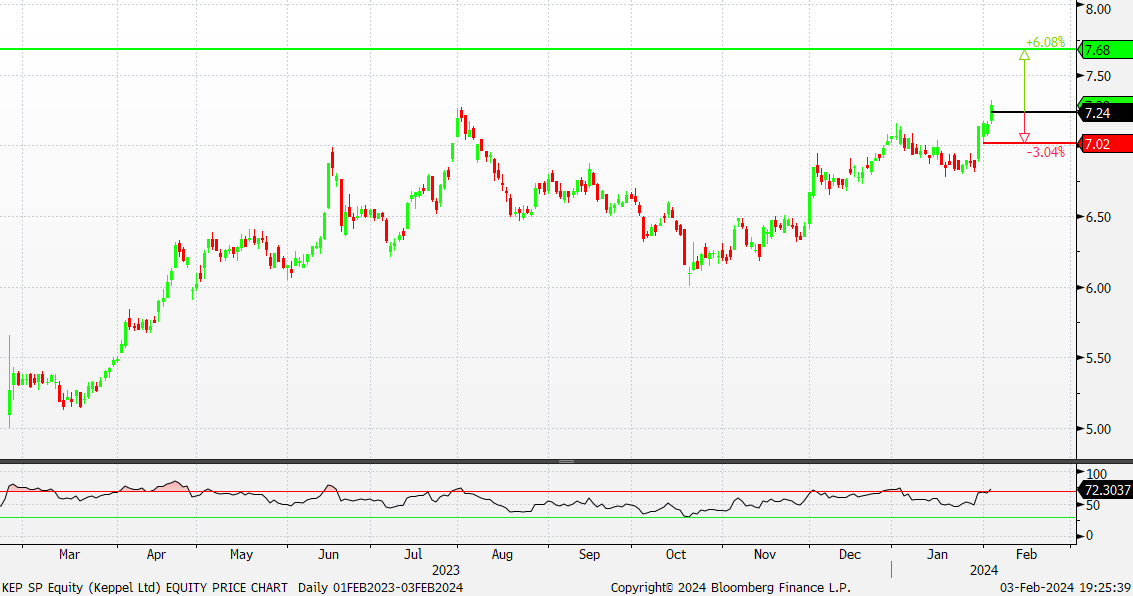Click the green horizontal target line

(500, 48)
